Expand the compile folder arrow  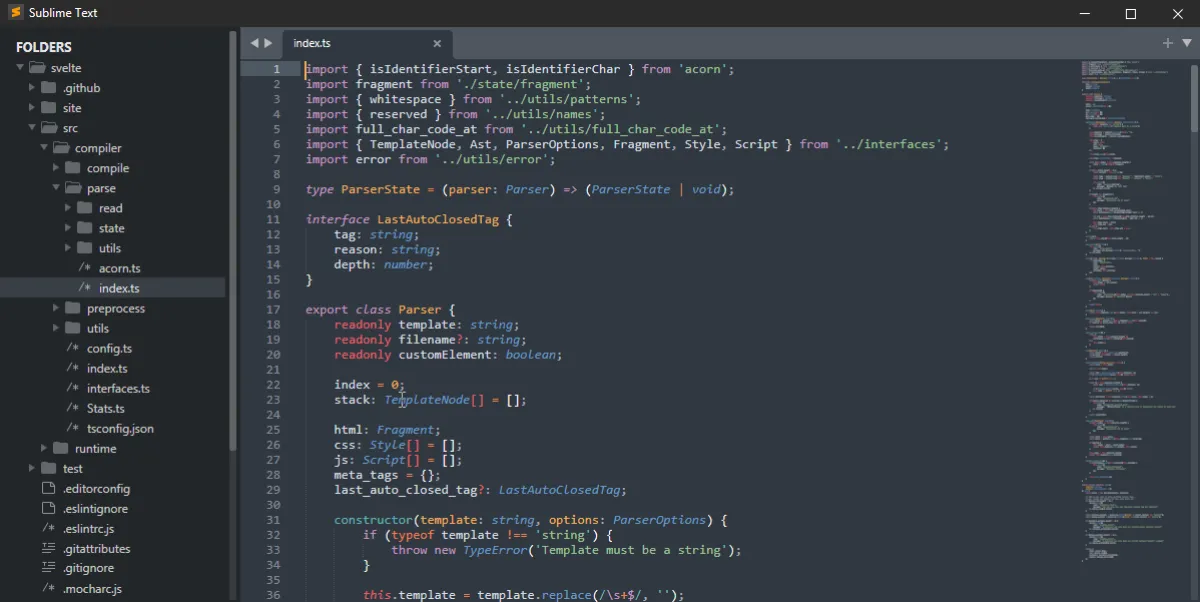(x=57, y=168)
